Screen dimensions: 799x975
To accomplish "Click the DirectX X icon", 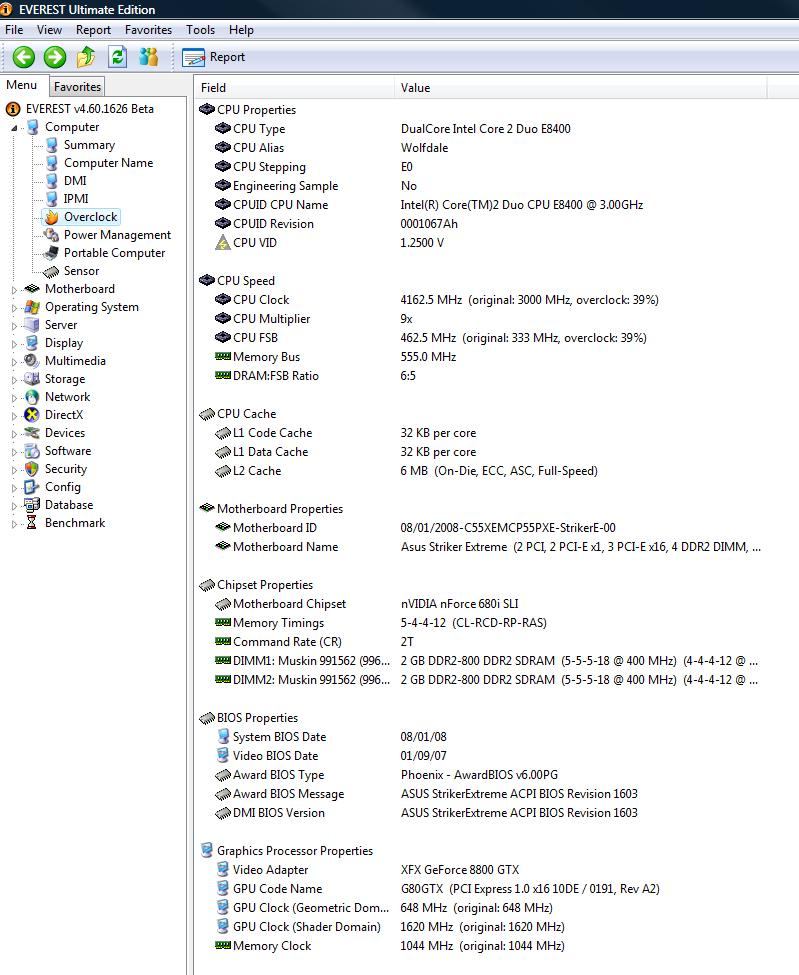I will click(32, 415).
